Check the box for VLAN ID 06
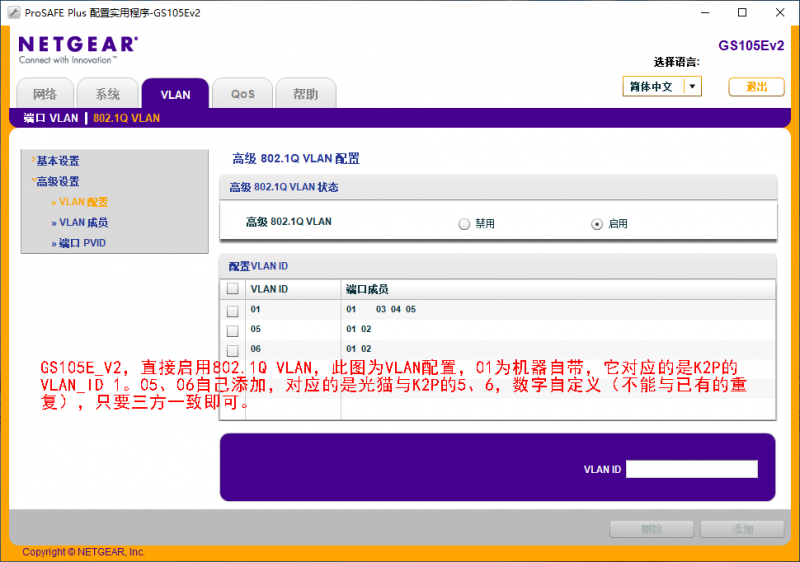 point(233,351)
